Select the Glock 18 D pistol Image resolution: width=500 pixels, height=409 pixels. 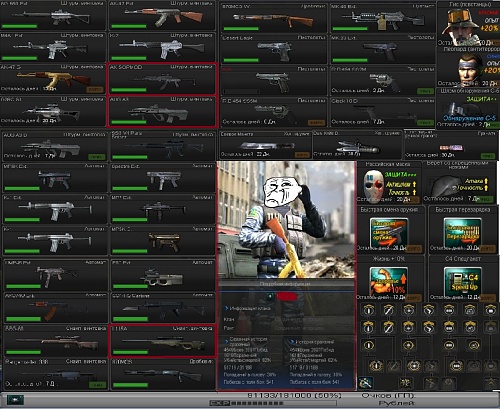click(x=383, y=112)
